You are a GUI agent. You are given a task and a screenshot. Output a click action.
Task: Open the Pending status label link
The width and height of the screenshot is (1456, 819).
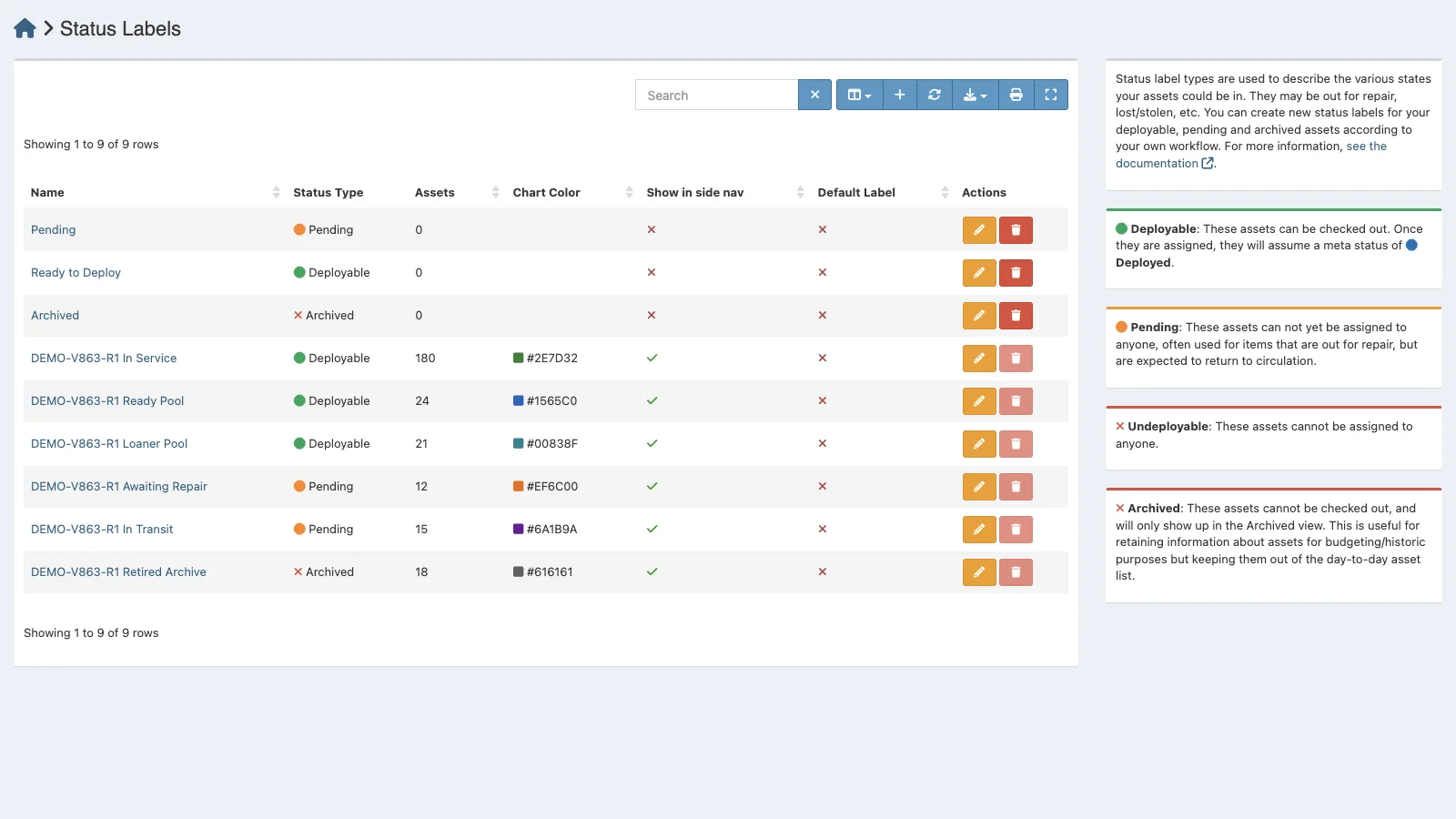point(54,230)
